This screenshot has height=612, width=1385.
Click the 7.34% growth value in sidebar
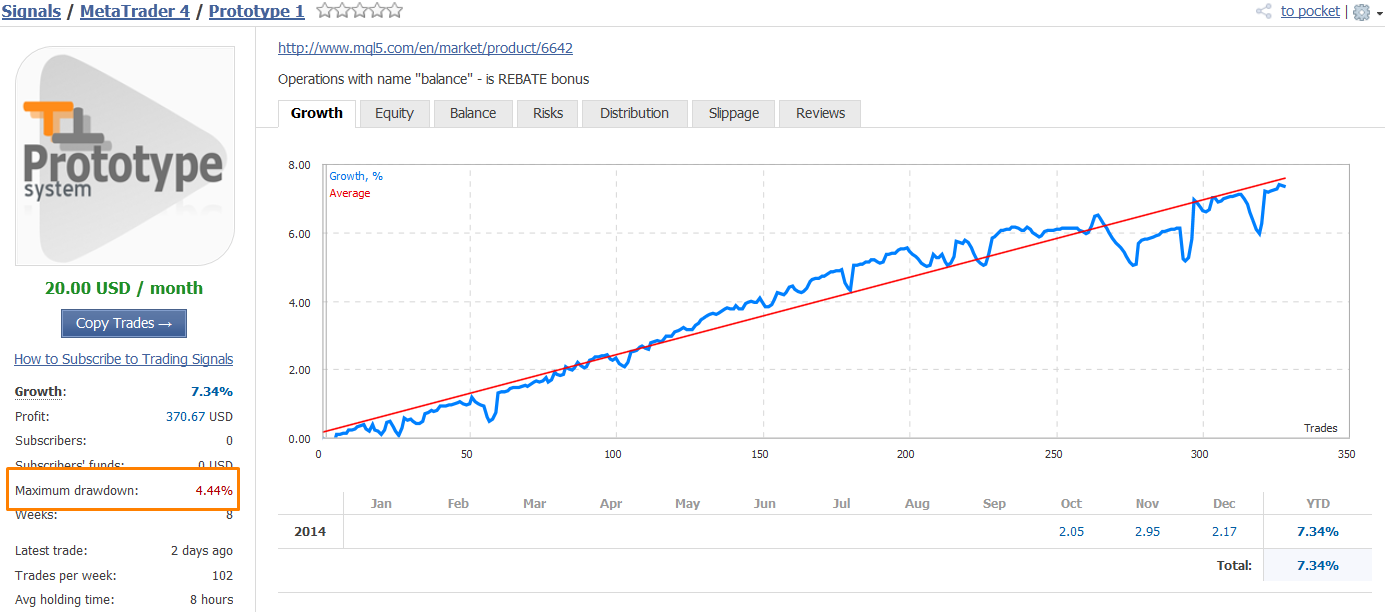211,392
